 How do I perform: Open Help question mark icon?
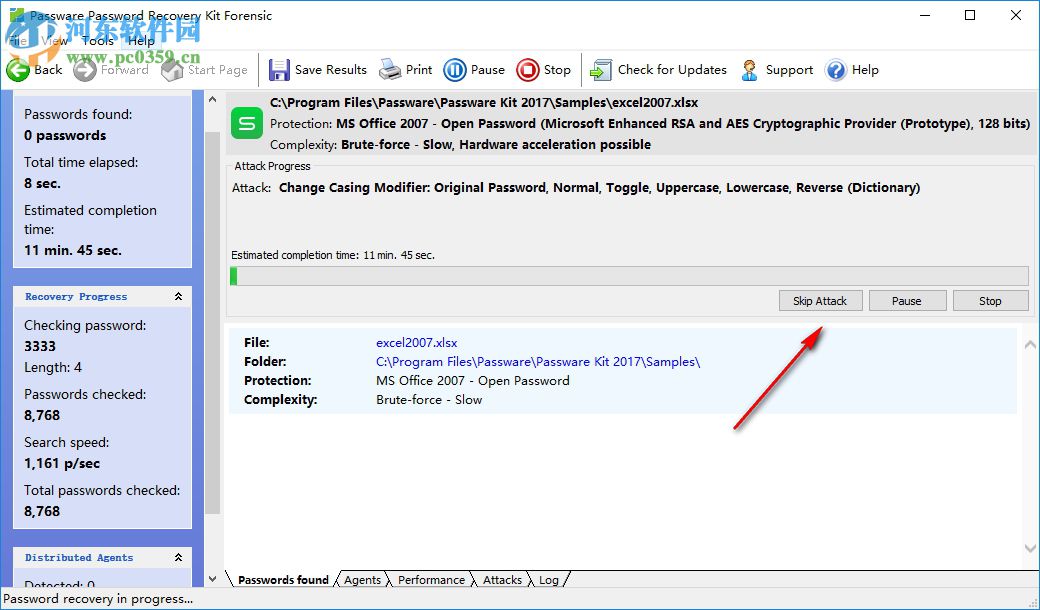tap(836, 70)
